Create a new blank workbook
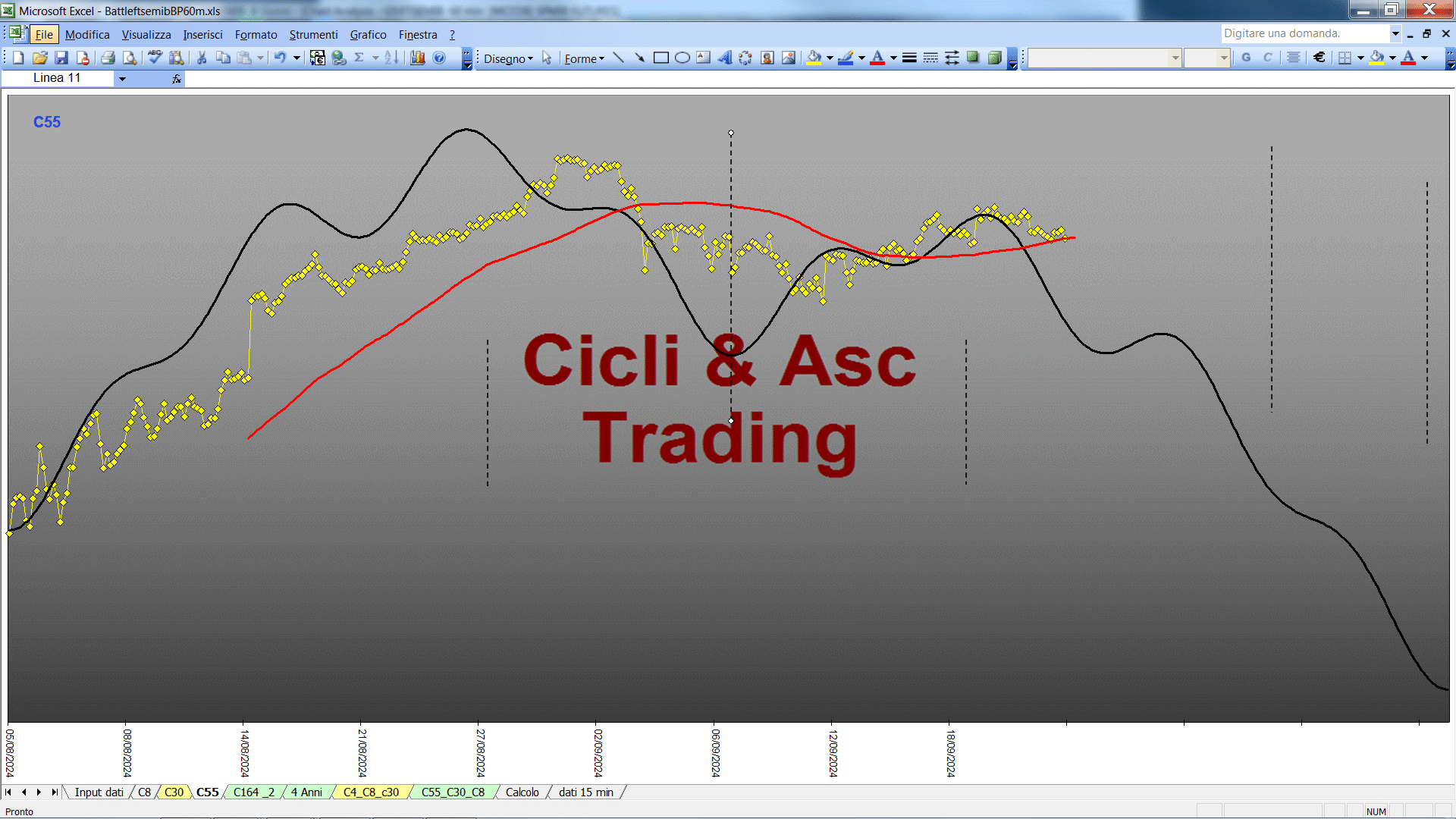1456x819 pixels. coord(18,58)
